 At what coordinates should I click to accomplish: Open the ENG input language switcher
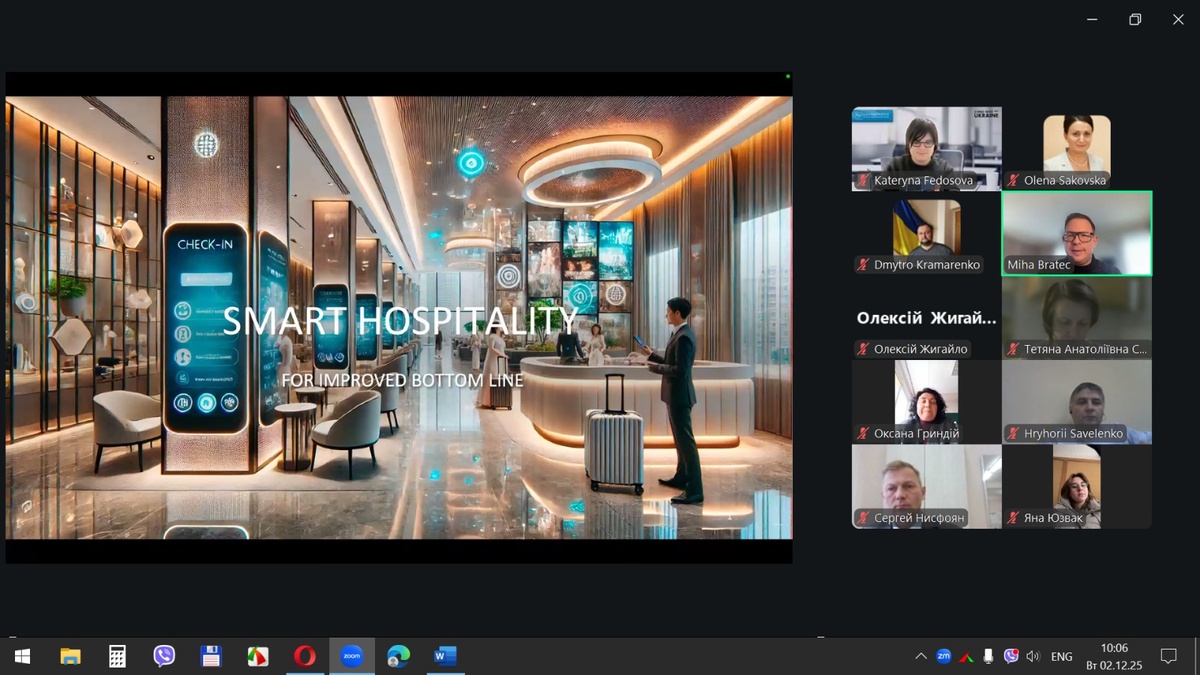pos(1062,656)
